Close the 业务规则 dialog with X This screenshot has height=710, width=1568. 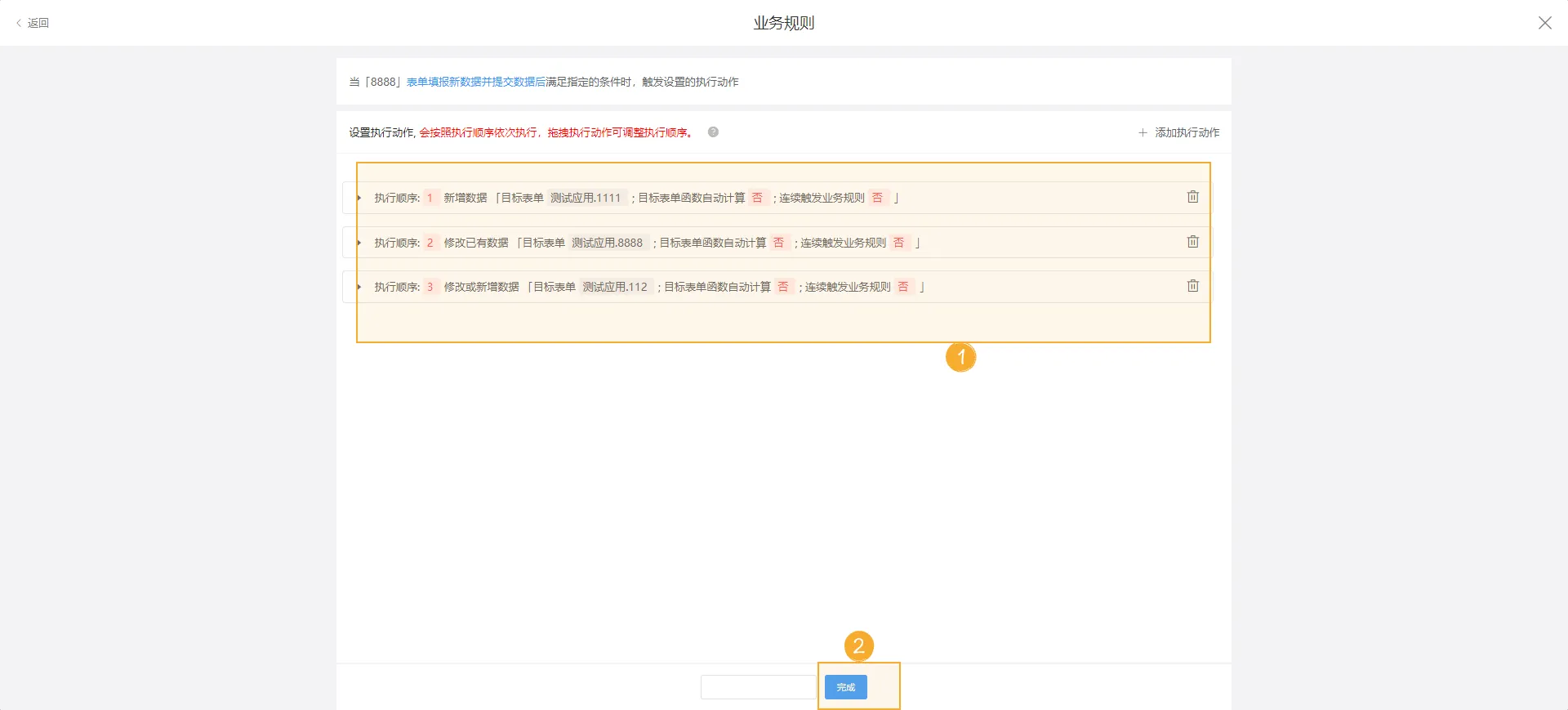pyautogui.click(x=1544, y=23)
